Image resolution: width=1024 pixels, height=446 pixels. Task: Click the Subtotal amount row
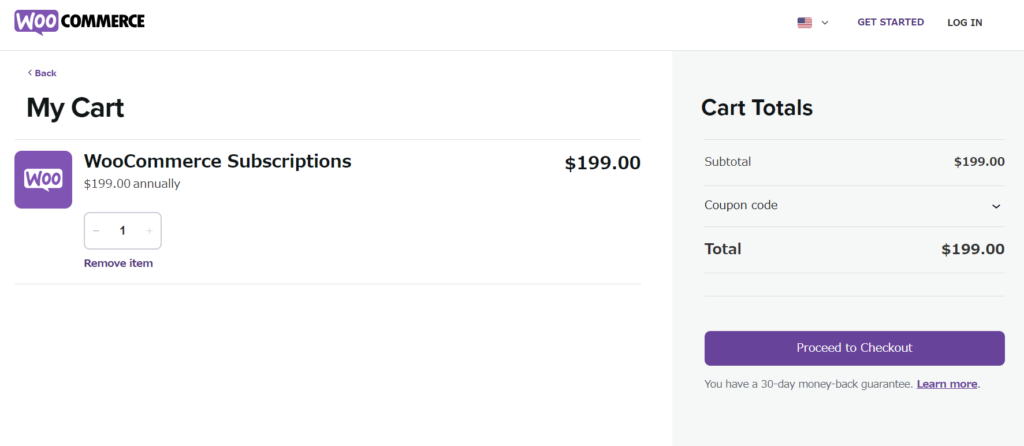pos(854,161)
